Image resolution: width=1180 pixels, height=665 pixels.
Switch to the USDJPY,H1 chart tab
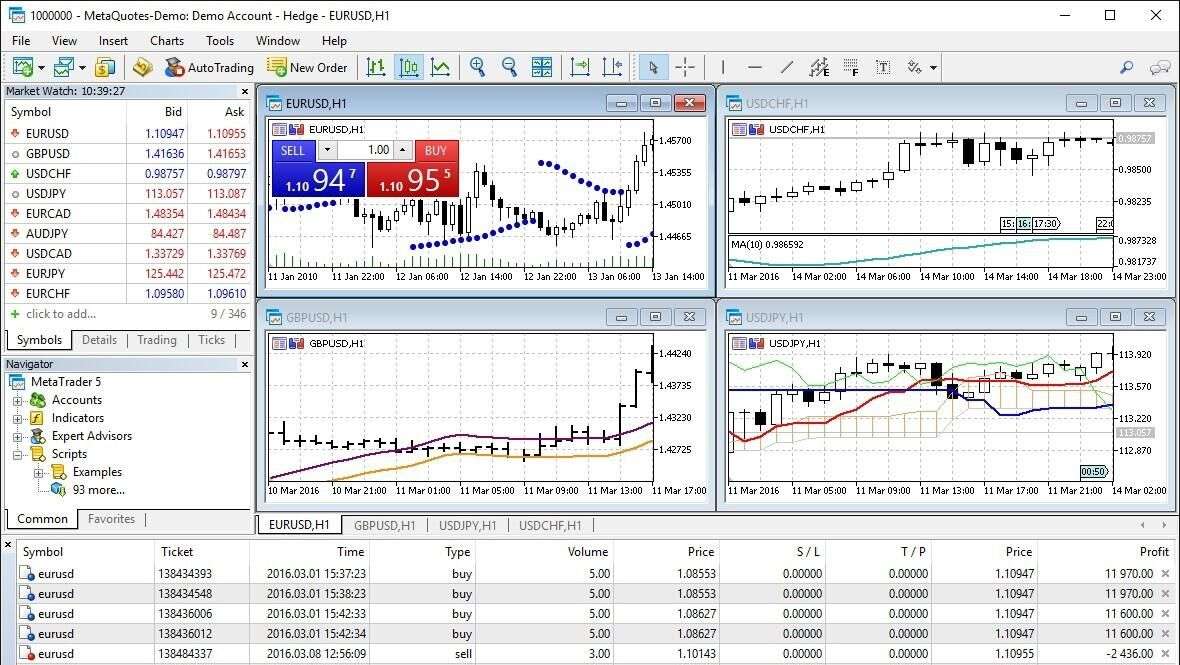coord(467,525)
